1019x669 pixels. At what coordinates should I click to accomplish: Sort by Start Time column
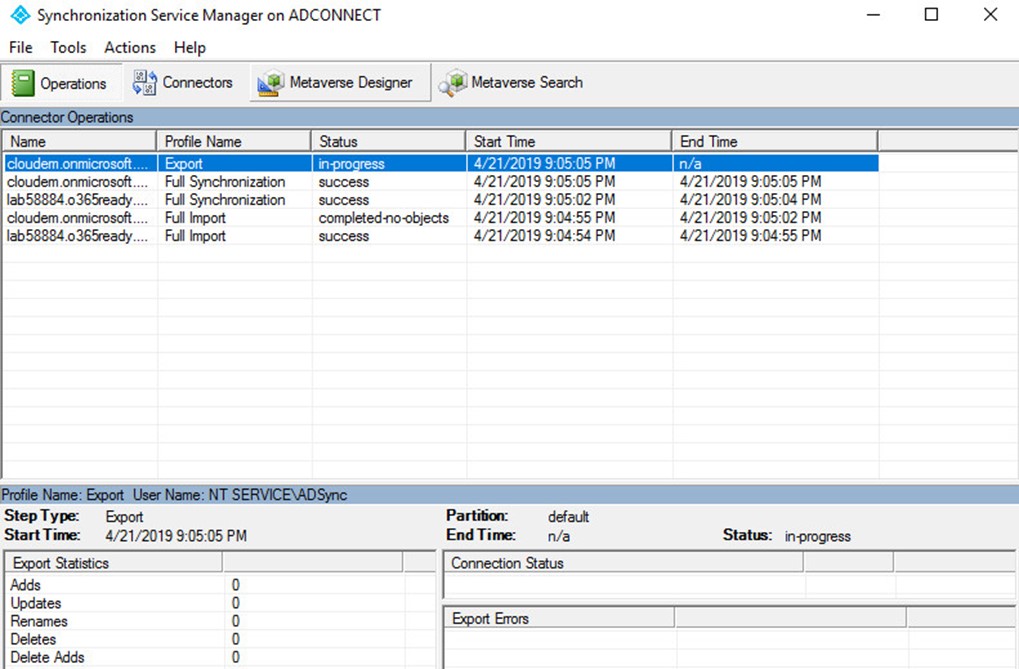[x=568, y=141]
